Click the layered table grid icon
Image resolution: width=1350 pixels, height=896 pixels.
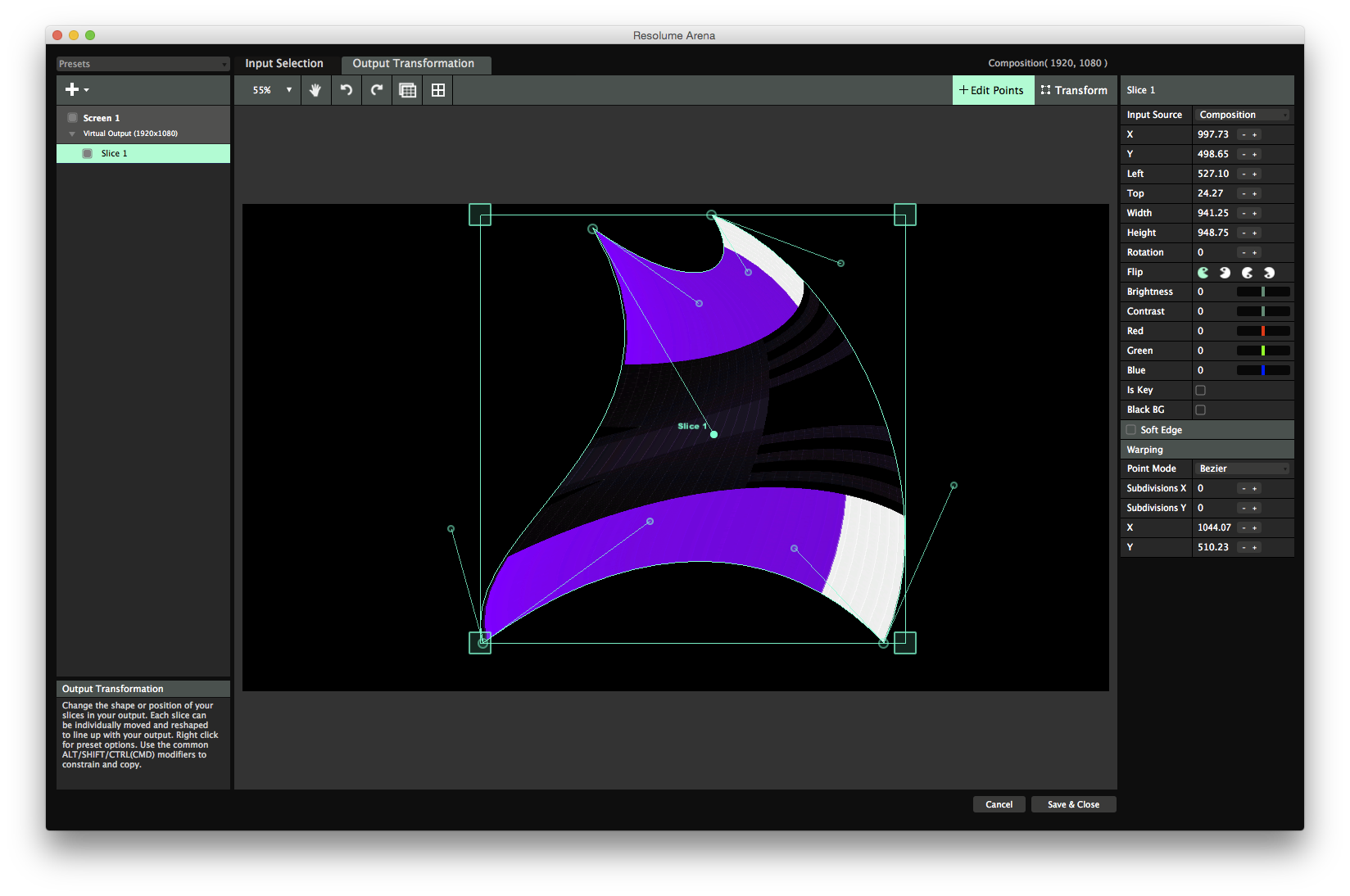click(x=407, y=90)
